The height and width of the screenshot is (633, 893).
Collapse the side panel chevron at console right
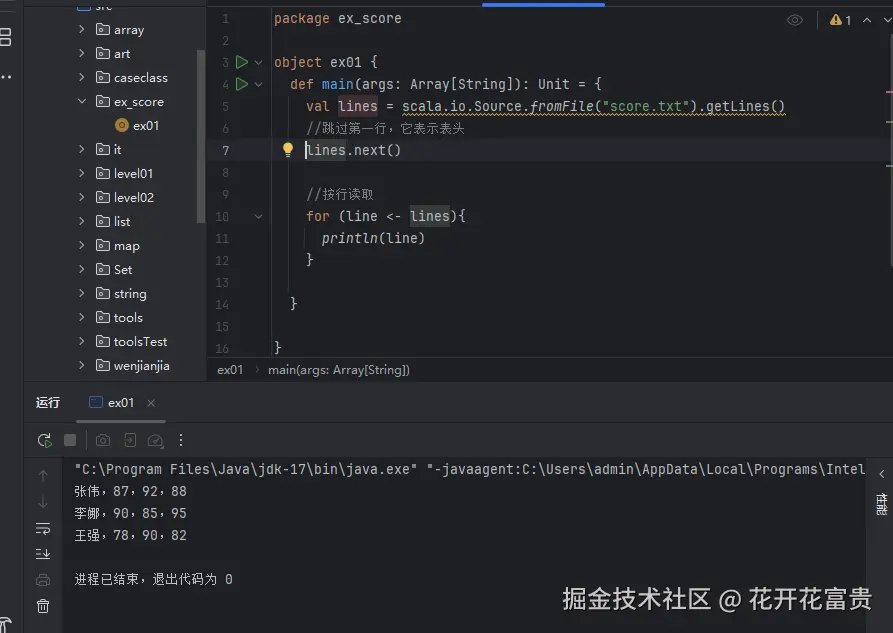tap(882, 473)
